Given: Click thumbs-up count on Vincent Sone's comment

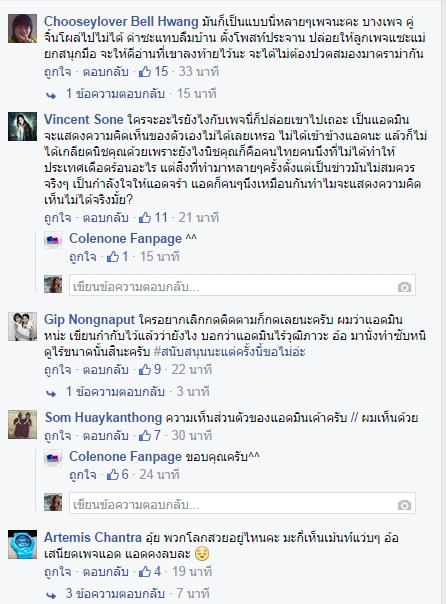Looking at the screenshot, I should [161, 217].
